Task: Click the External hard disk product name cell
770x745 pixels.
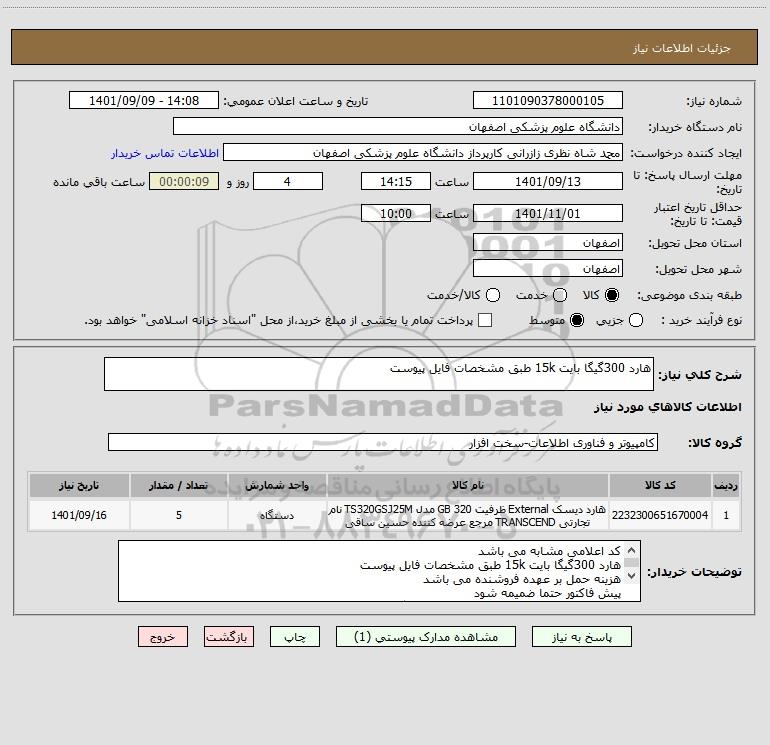Action: [x=468, y=515]
